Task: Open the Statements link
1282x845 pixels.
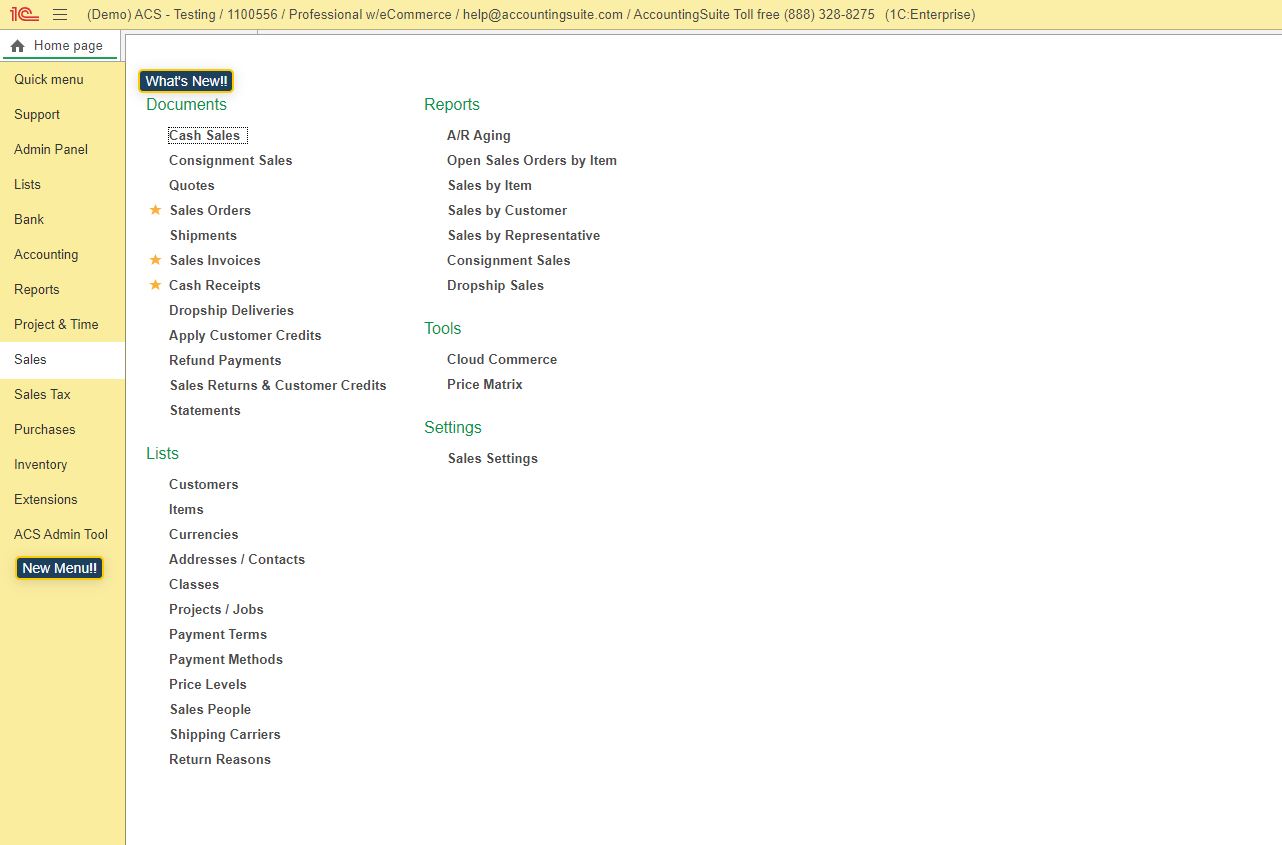Action: (205, 411)
